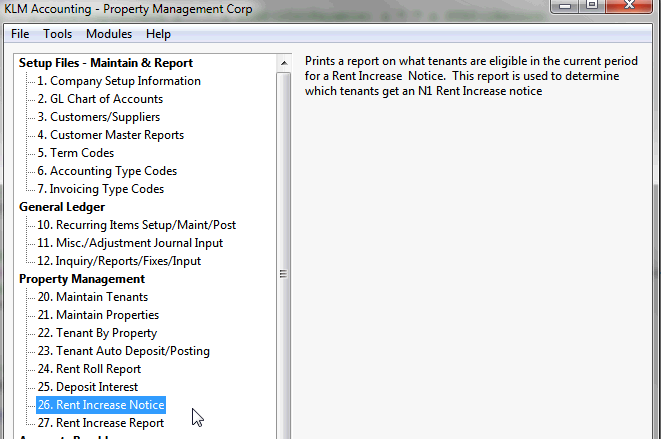The height and width of the screenshot is (439, 661).
Task: Open 4. Customer Master Reports
Action: click(110, 135)
